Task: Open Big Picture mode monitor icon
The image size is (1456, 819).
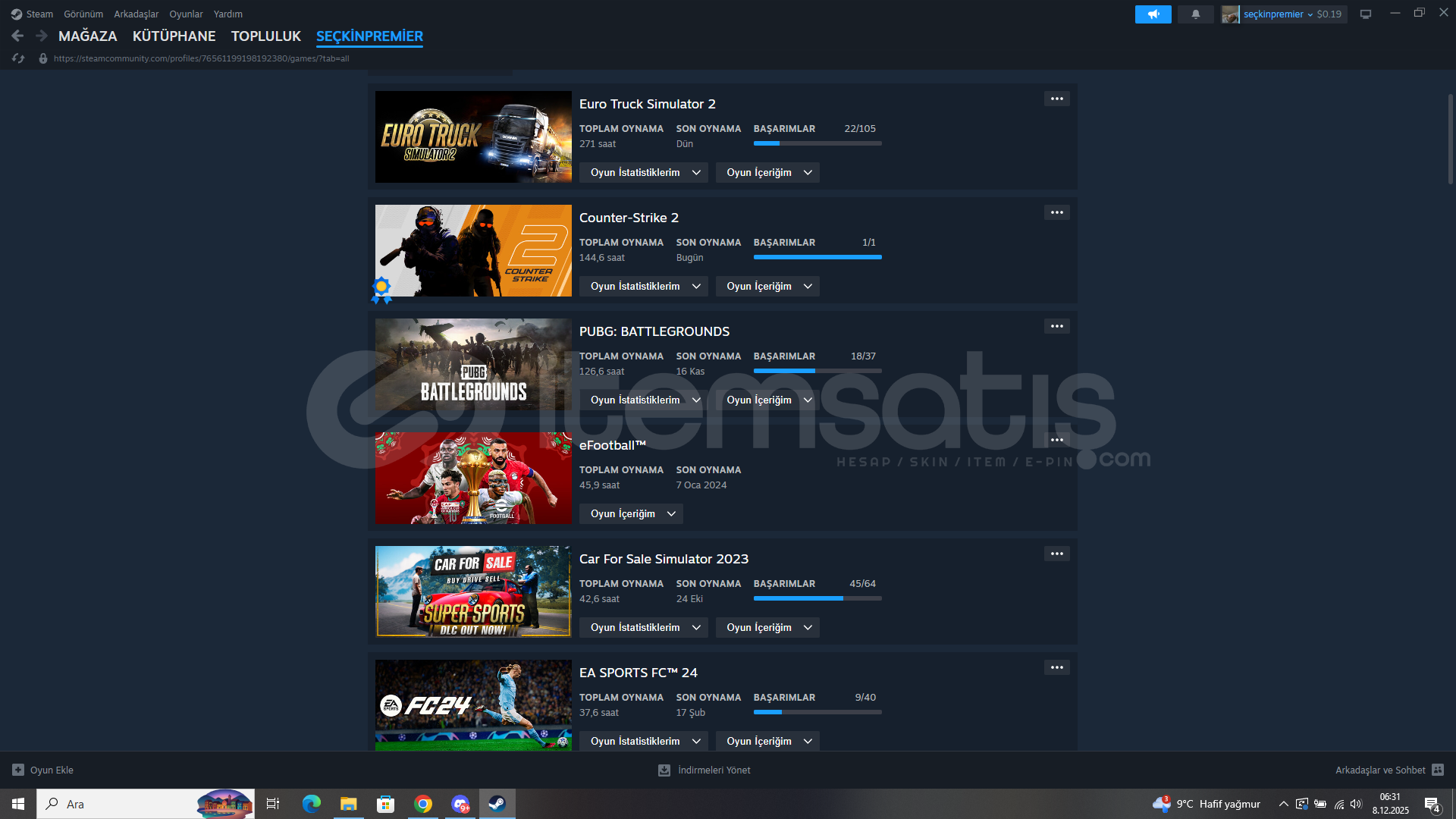Action: [1366, 14]
